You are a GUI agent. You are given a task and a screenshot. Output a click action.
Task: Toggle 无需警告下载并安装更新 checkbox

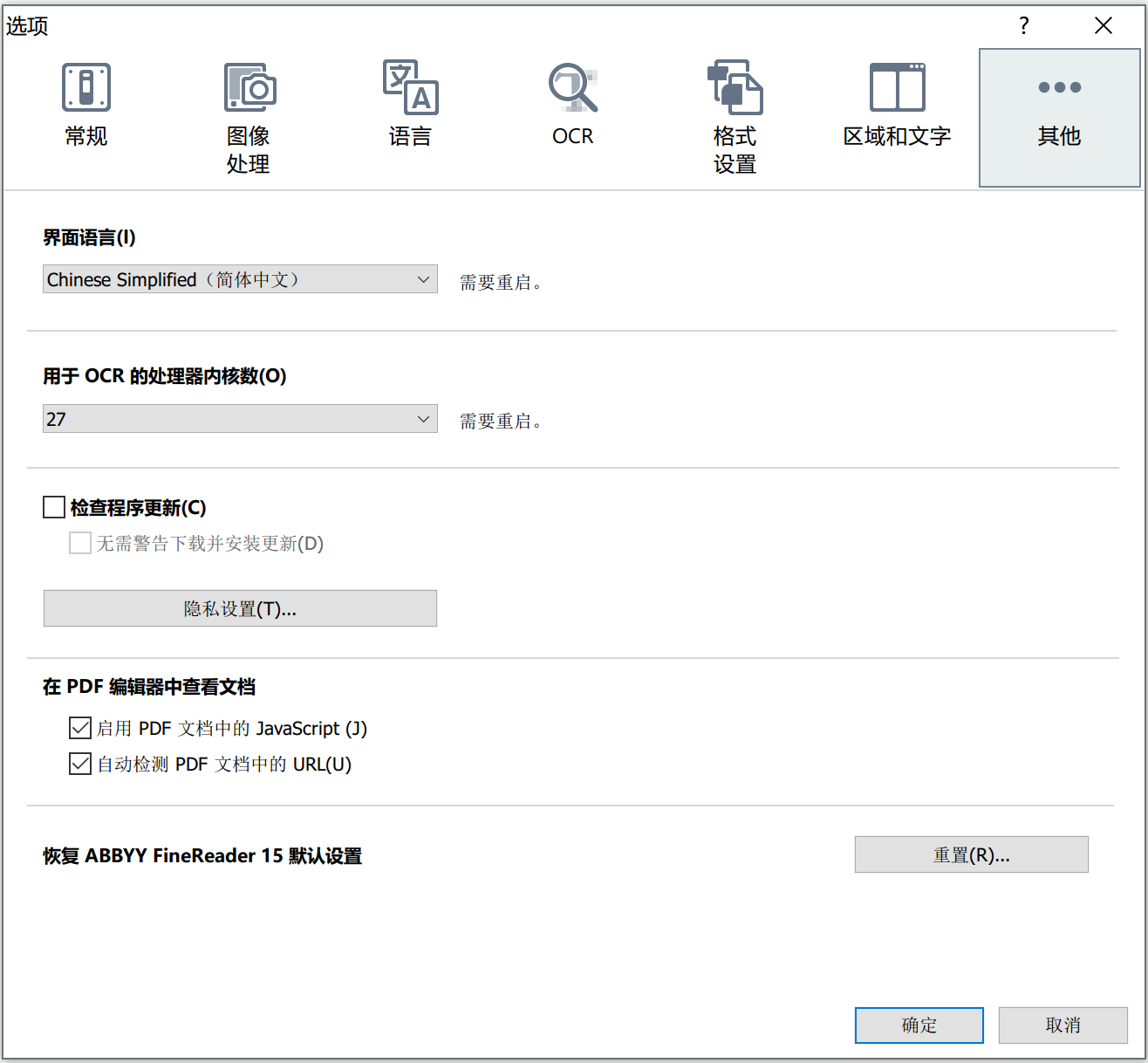point(80,543)
